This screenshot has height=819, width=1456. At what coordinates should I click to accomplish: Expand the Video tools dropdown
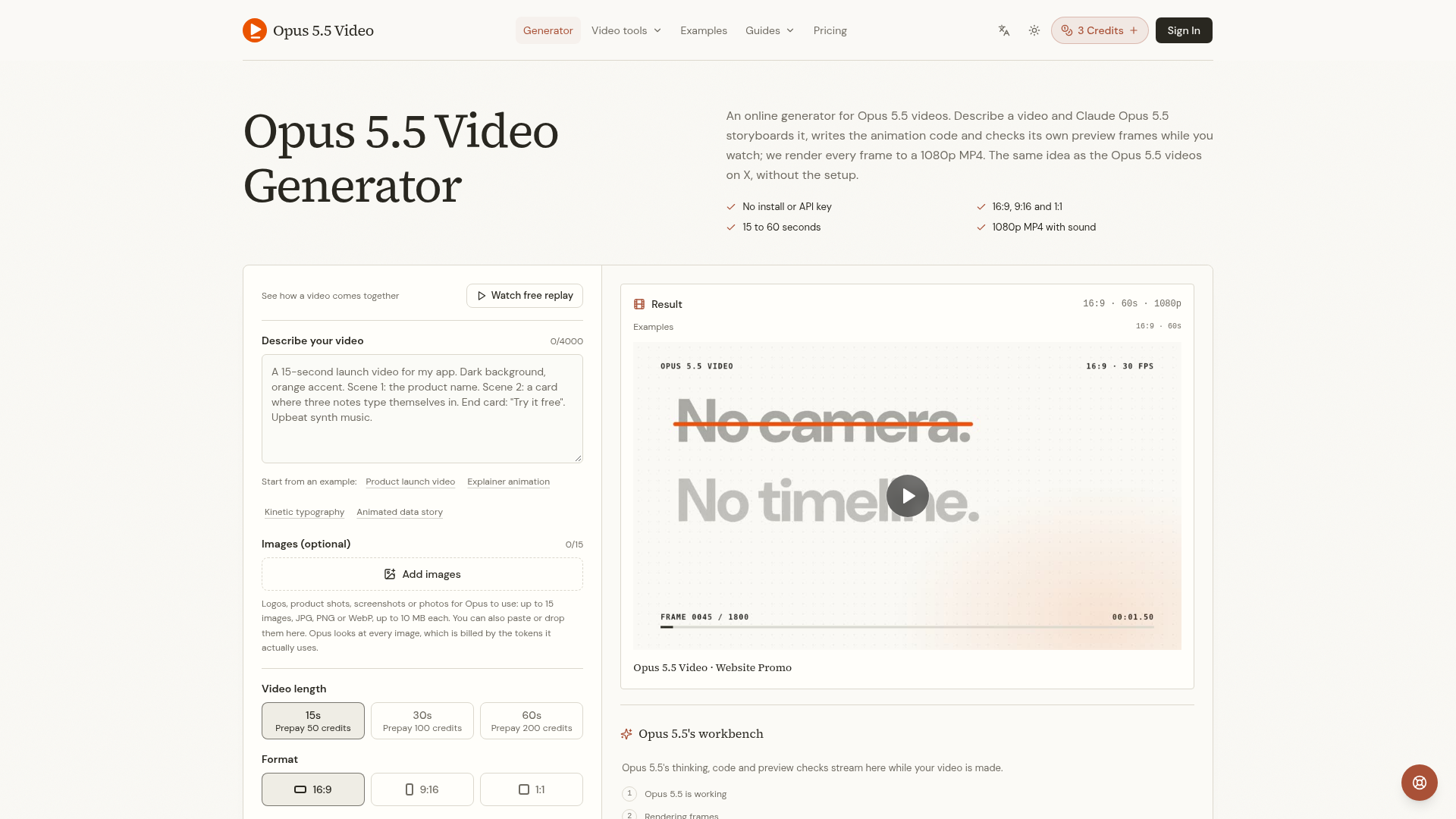click(x=626, y=30)
